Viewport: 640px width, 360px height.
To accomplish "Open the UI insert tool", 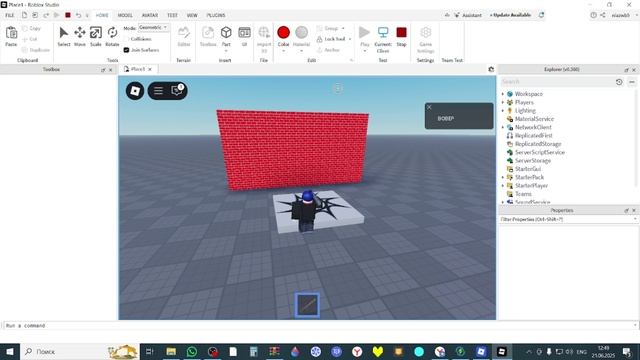I will [x=244, y=33].
